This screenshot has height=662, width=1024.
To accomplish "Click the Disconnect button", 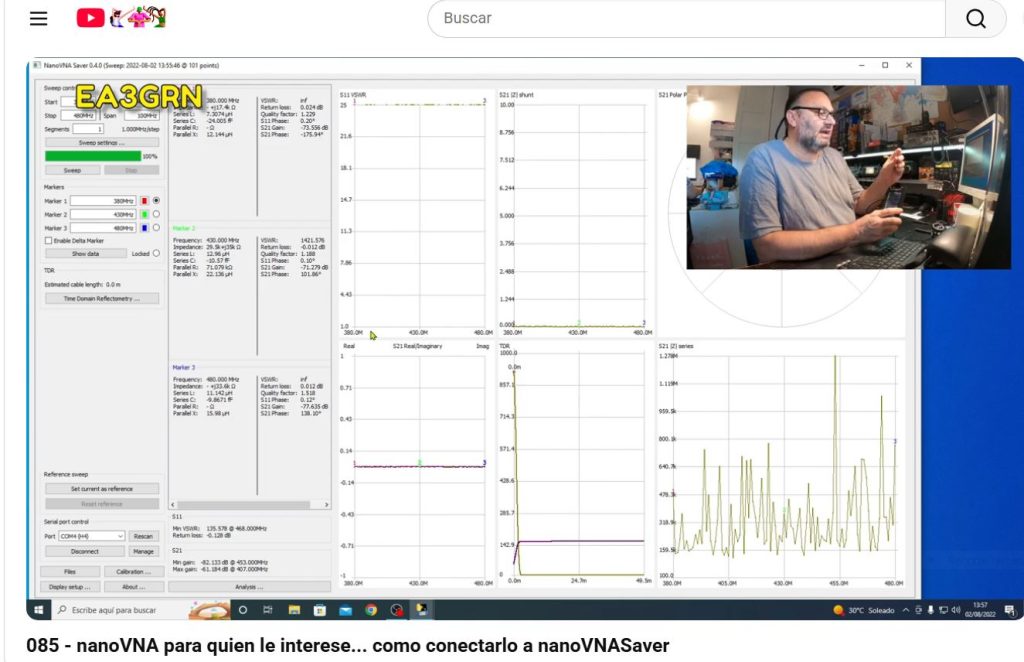I will 85,552.
